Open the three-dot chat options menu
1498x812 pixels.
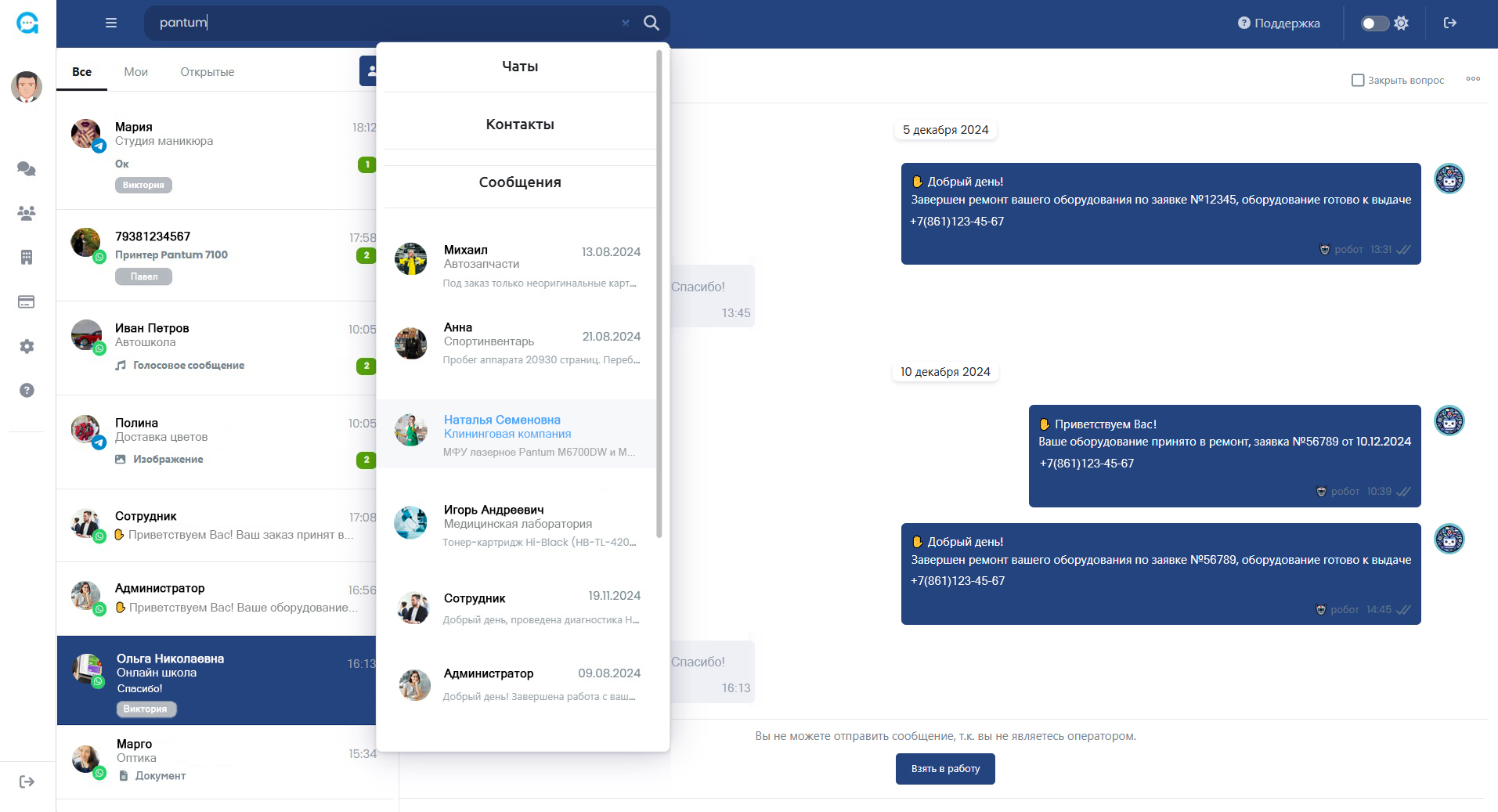[x=1473, y=79]
